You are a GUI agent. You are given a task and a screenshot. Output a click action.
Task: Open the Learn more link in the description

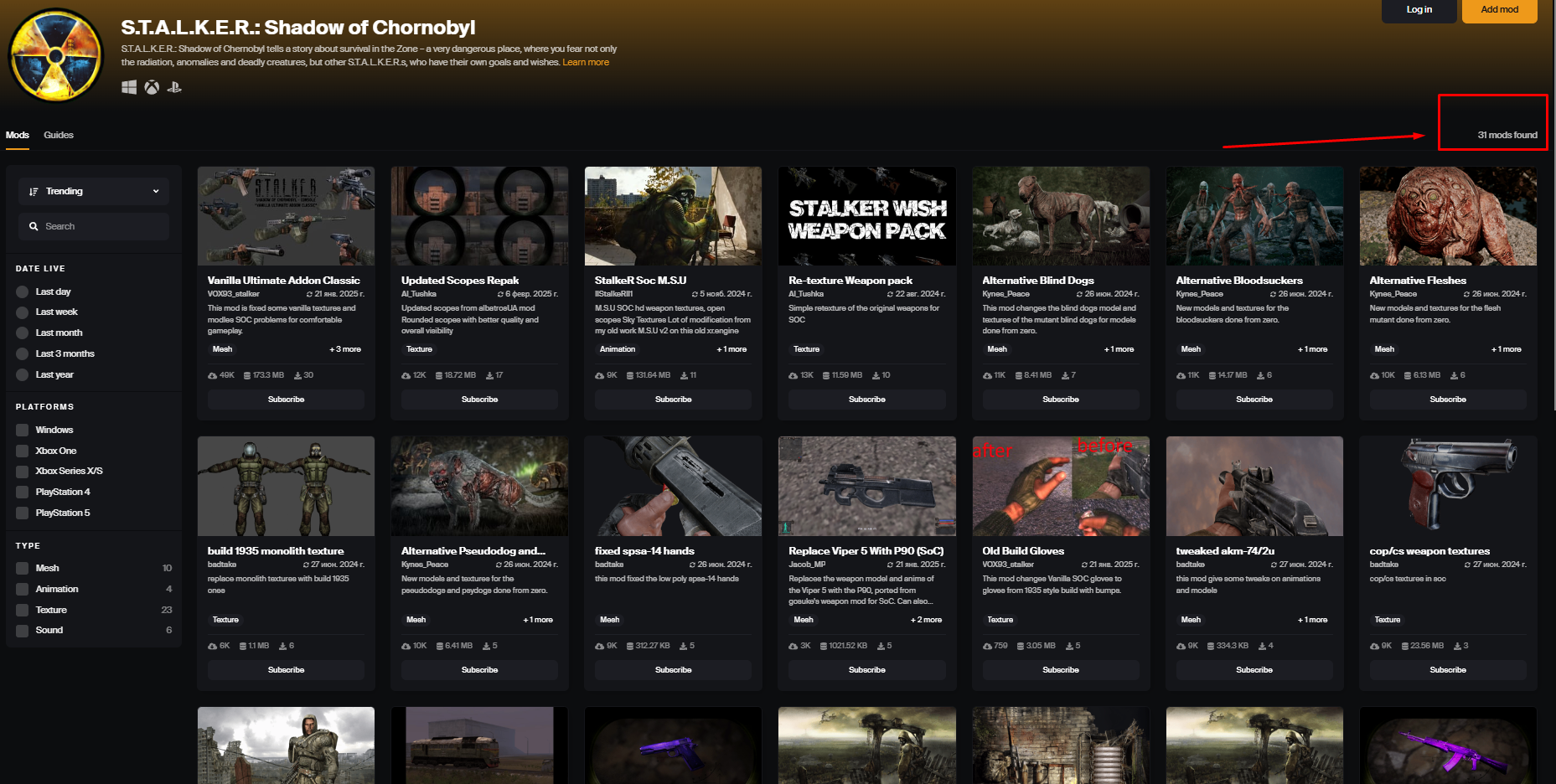pos(586,63)
